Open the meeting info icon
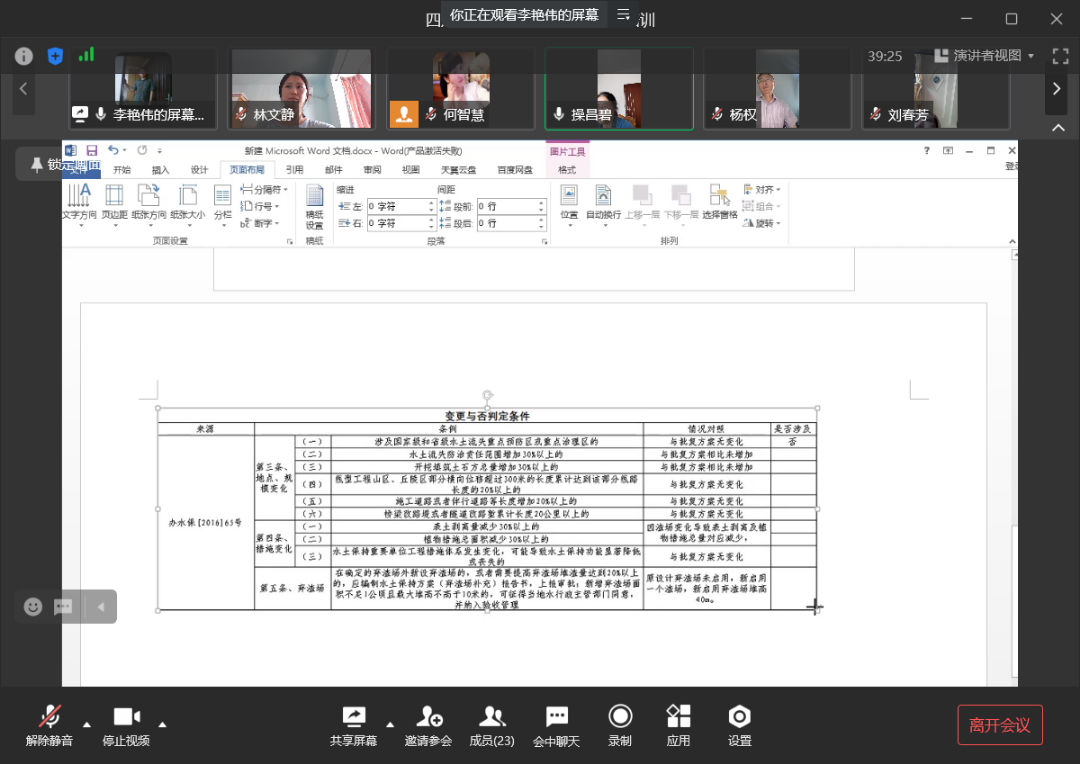Viewport: 1080px width, 764px height. (23, 56)
